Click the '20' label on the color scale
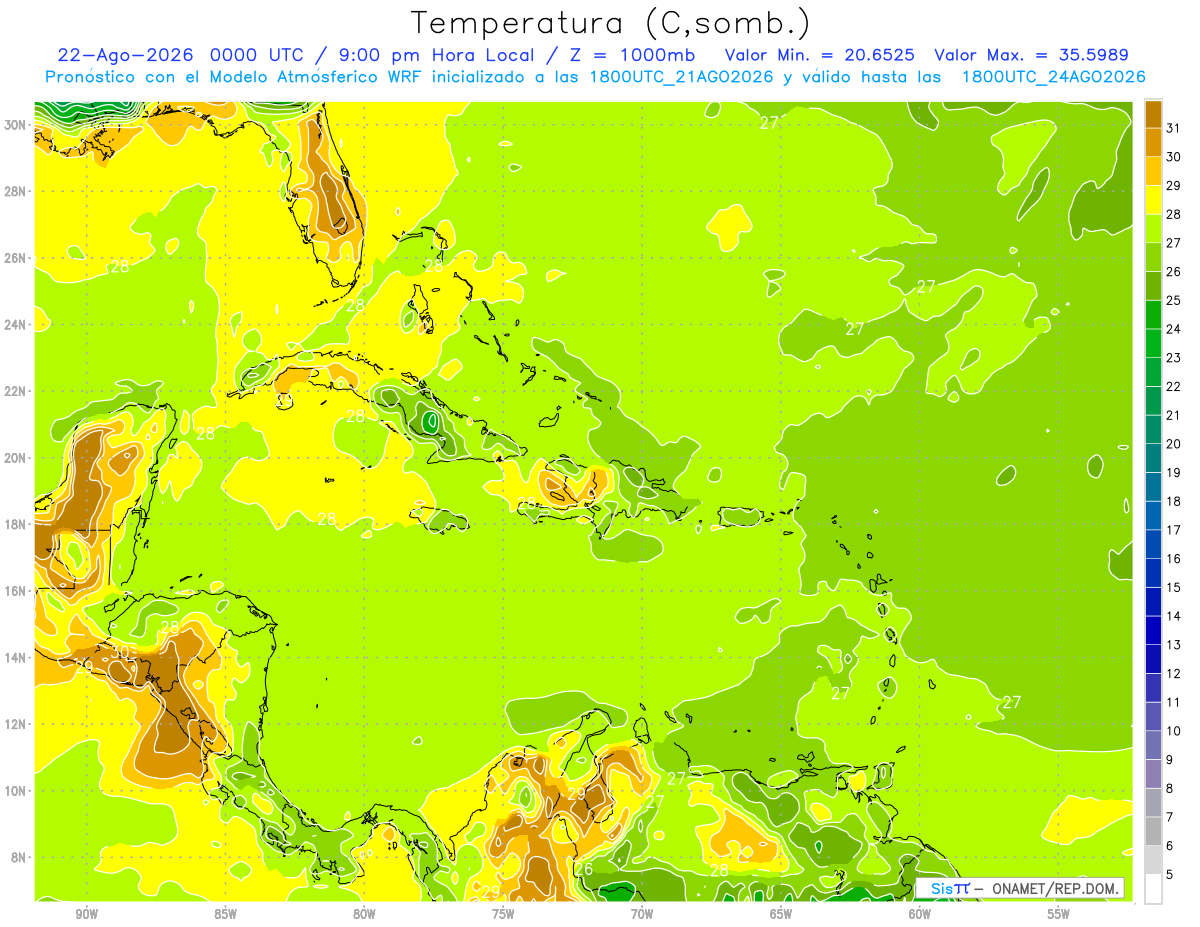This screenshot has height=927, width=1200. [1174, 444]
